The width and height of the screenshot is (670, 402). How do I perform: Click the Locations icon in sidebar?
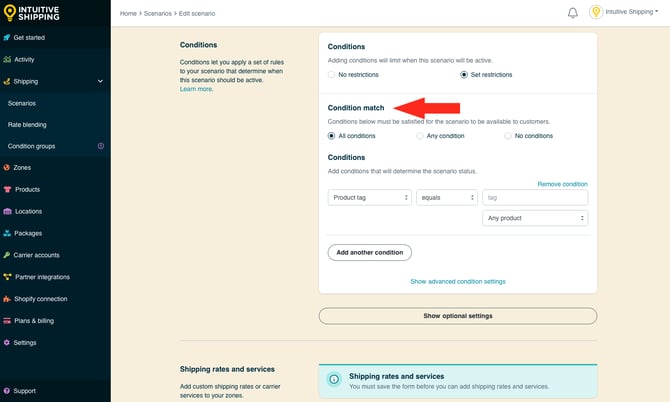pos(8,211)
